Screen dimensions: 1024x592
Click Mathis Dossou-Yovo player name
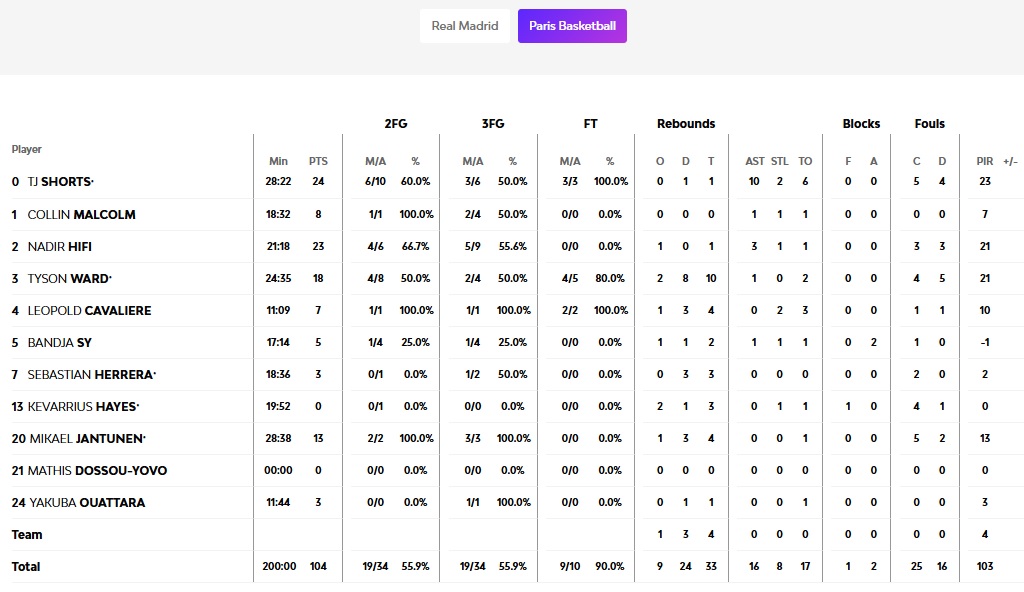97,470
